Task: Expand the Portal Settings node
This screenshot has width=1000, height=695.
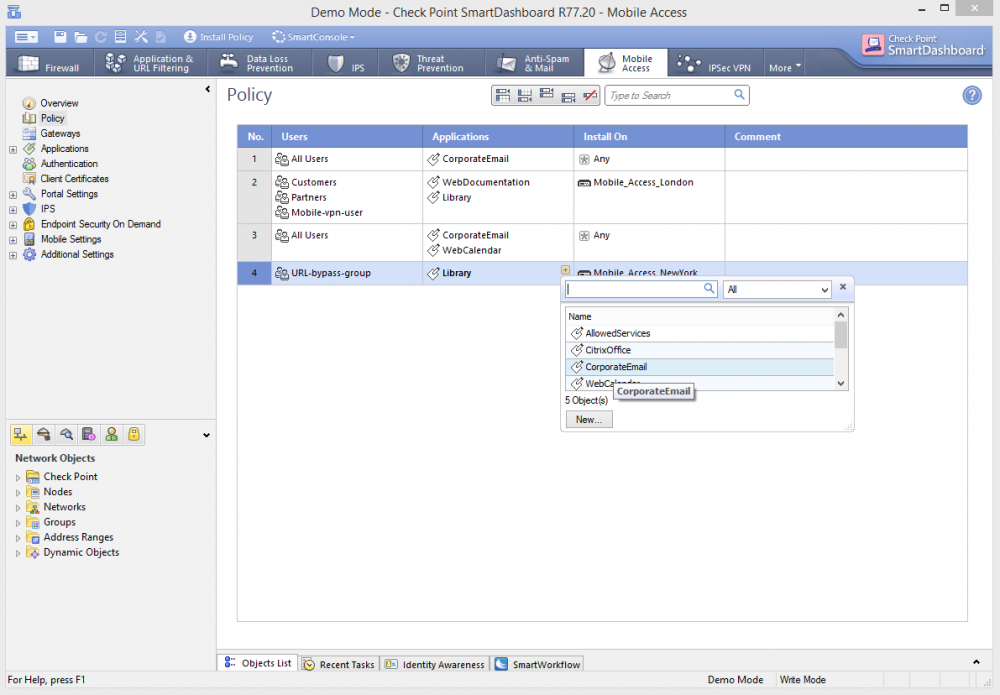Action: pyautogui.click(x=13, y=194)
